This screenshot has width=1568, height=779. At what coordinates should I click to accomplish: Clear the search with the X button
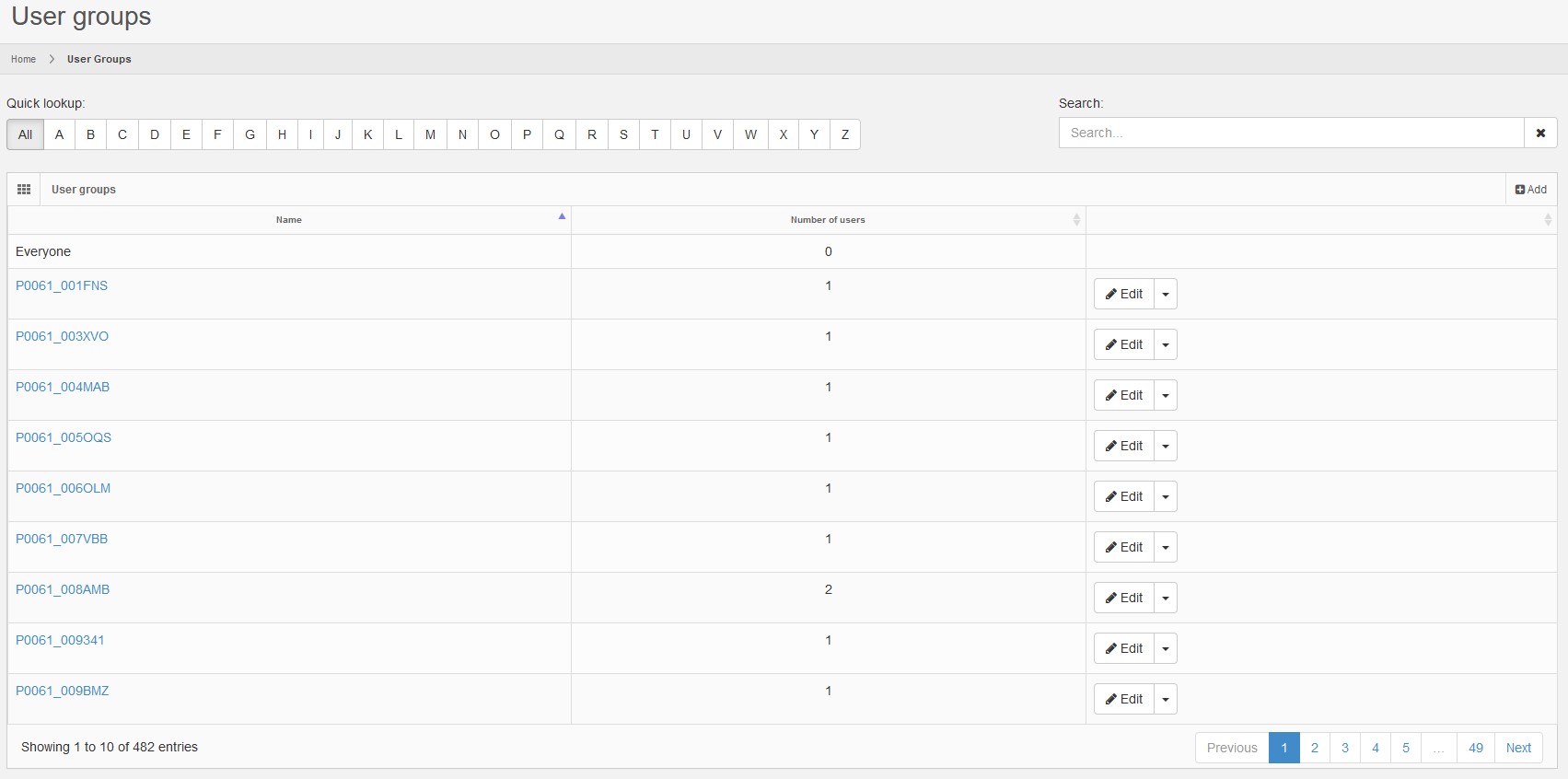tap(1540, 133)
